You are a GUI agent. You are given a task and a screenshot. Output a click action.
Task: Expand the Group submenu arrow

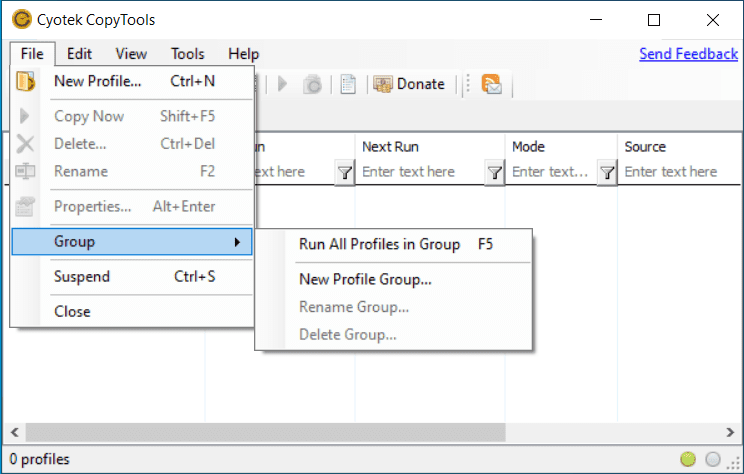click(x=237, y=241)
